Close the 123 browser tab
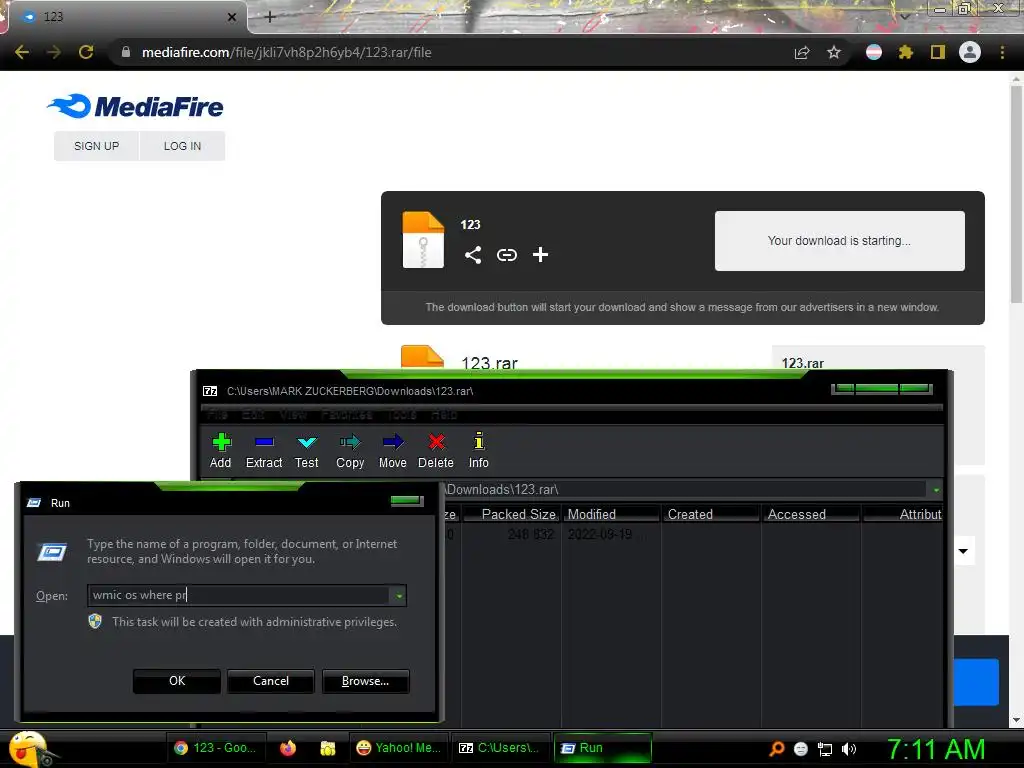The height and width of the screenshot is (768, 1024). 232,17
